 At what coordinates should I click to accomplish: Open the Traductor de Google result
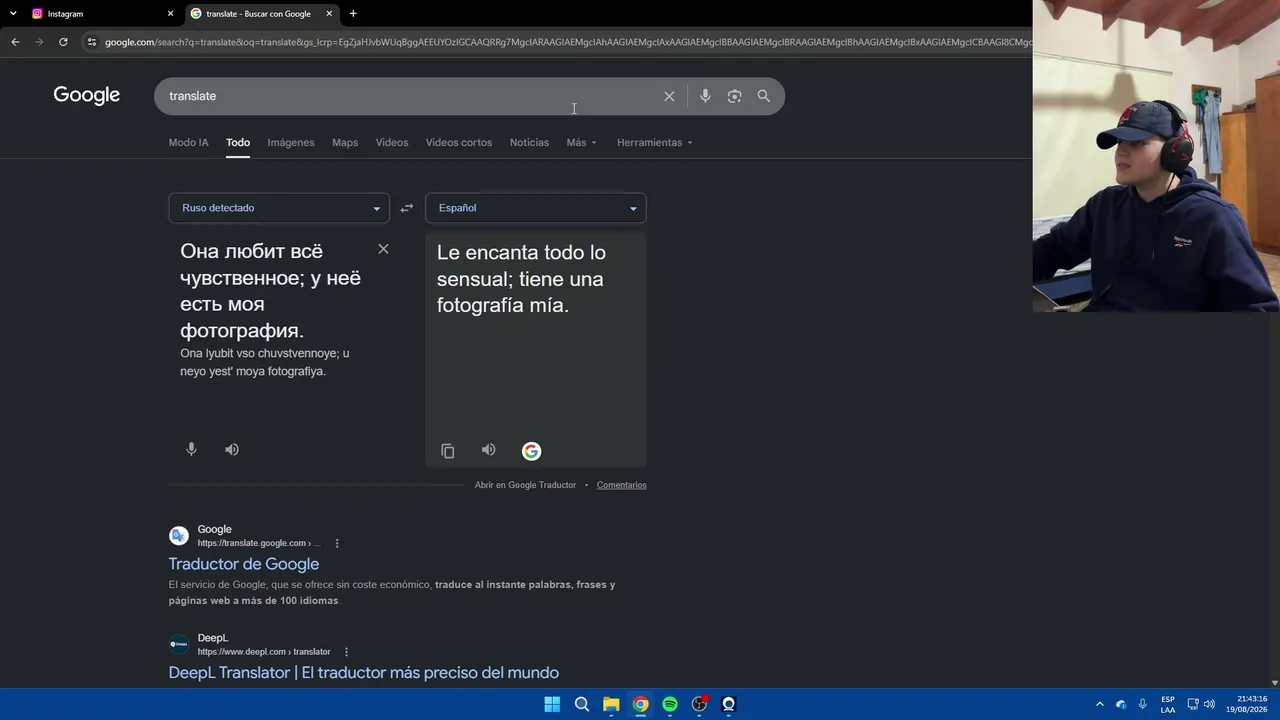(244, 564)
